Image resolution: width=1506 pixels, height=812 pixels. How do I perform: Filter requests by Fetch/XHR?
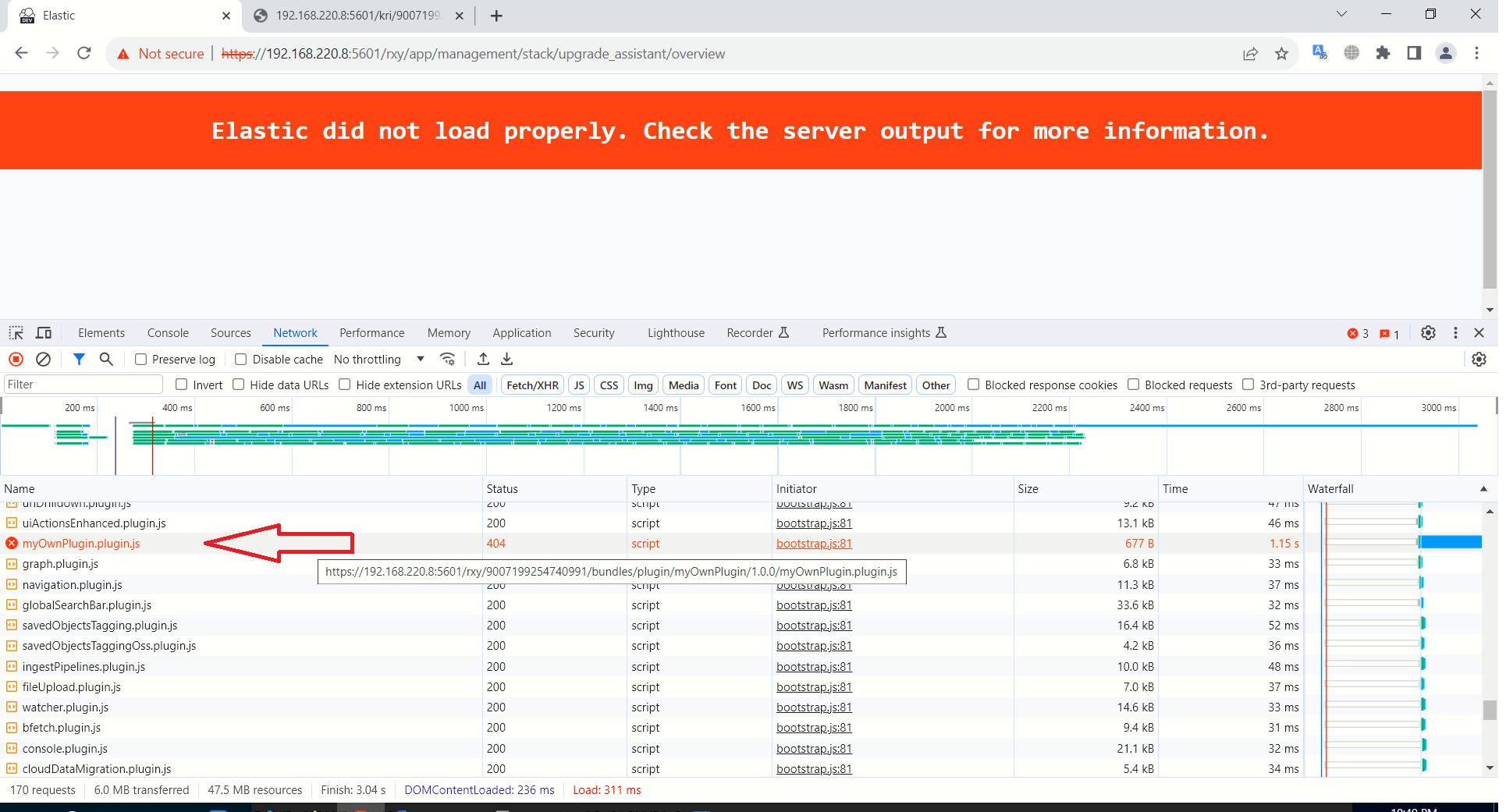[x=531, y=385]
